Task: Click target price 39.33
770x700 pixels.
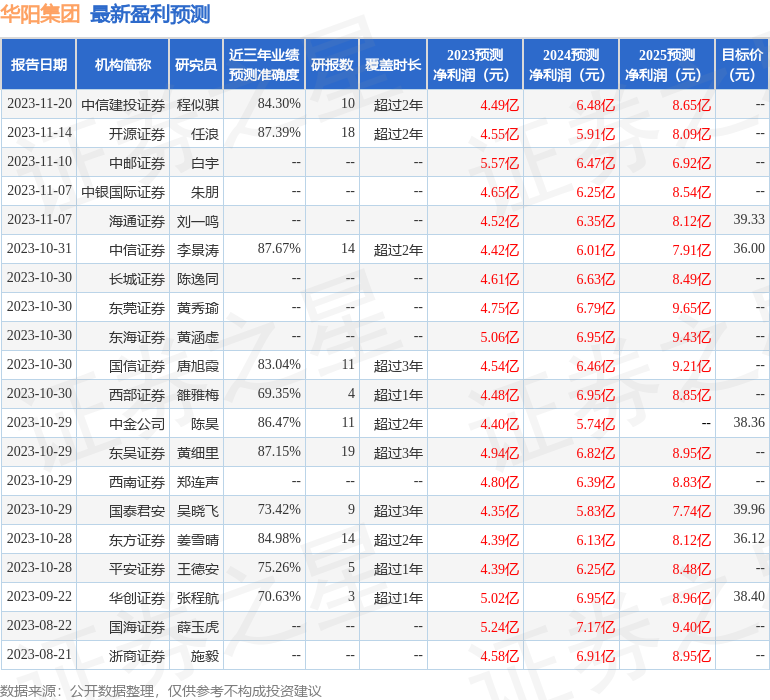Action: 749,220
